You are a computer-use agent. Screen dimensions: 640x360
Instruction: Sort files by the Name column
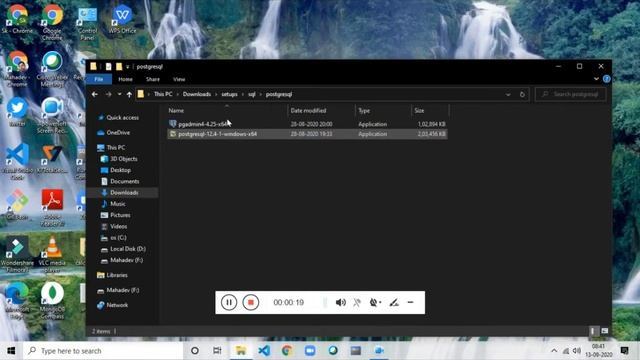point(227,111)
